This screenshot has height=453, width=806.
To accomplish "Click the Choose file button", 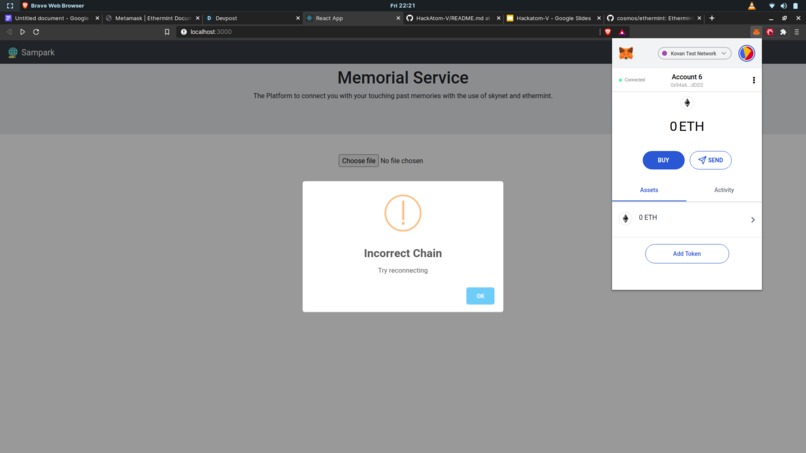I will click(358, 160).
